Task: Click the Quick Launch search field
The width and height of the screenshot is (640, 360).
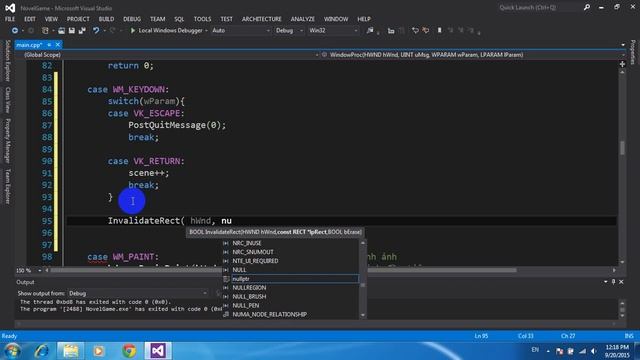Action: (x=539, y=7)
